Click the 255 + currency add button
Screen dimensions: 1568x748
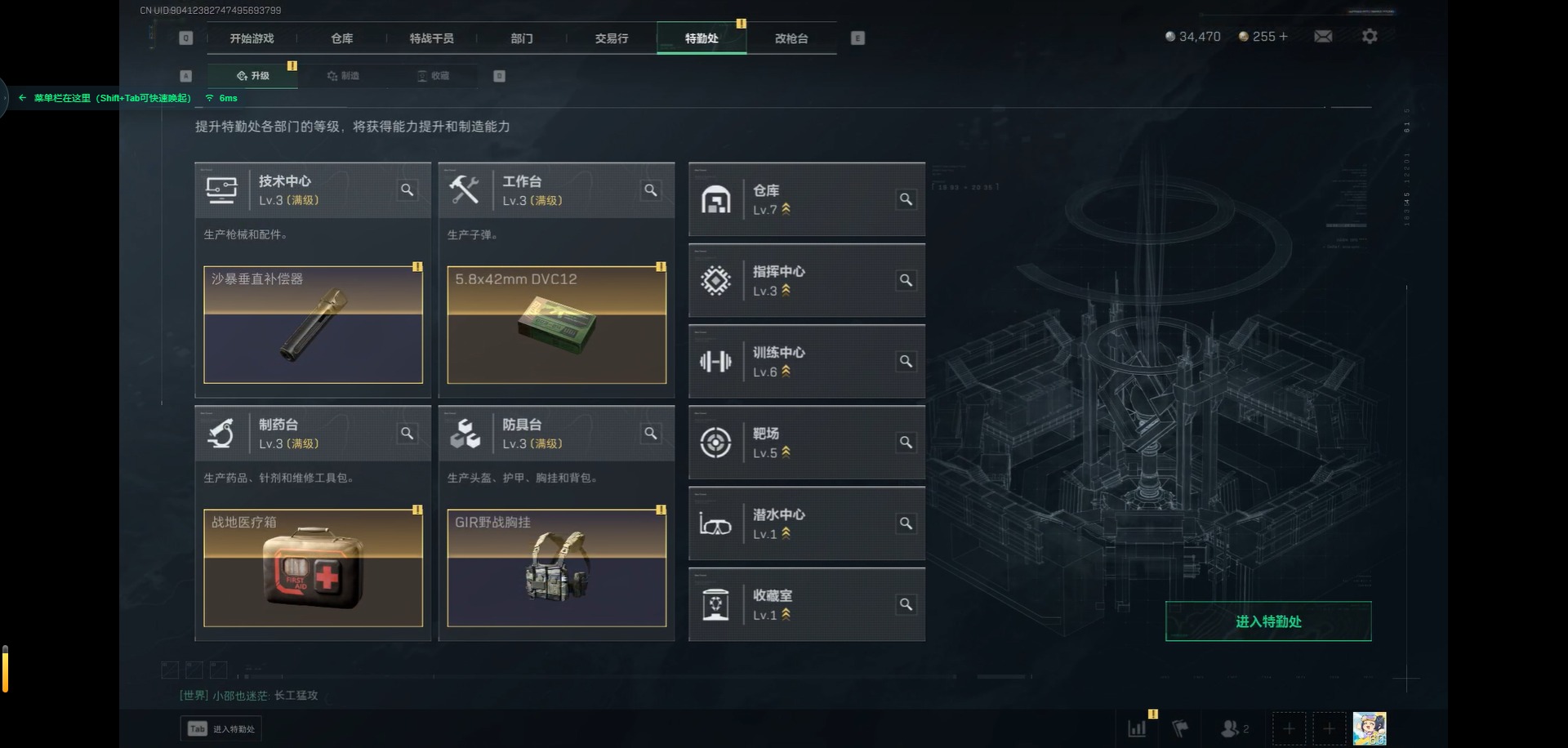point(1263,37)
